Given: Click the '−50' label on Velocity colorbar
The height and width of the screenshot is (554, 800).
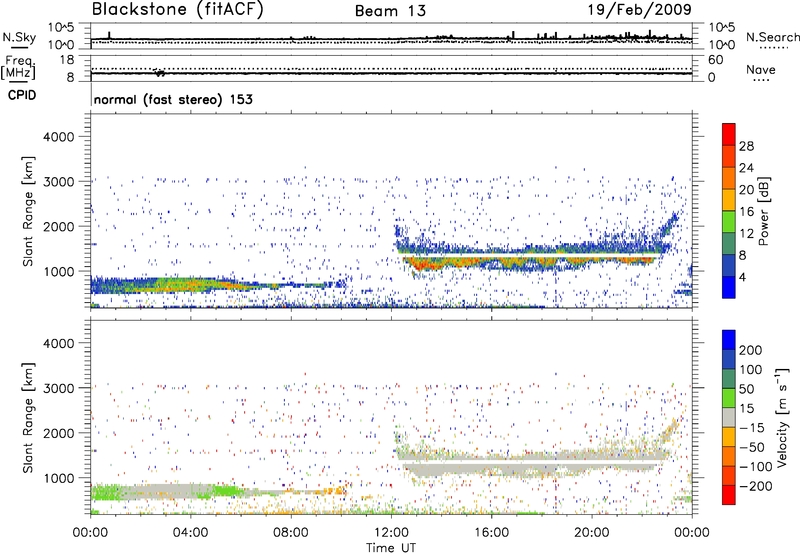Looking at the screenshot, I should [x=753, y=447].
